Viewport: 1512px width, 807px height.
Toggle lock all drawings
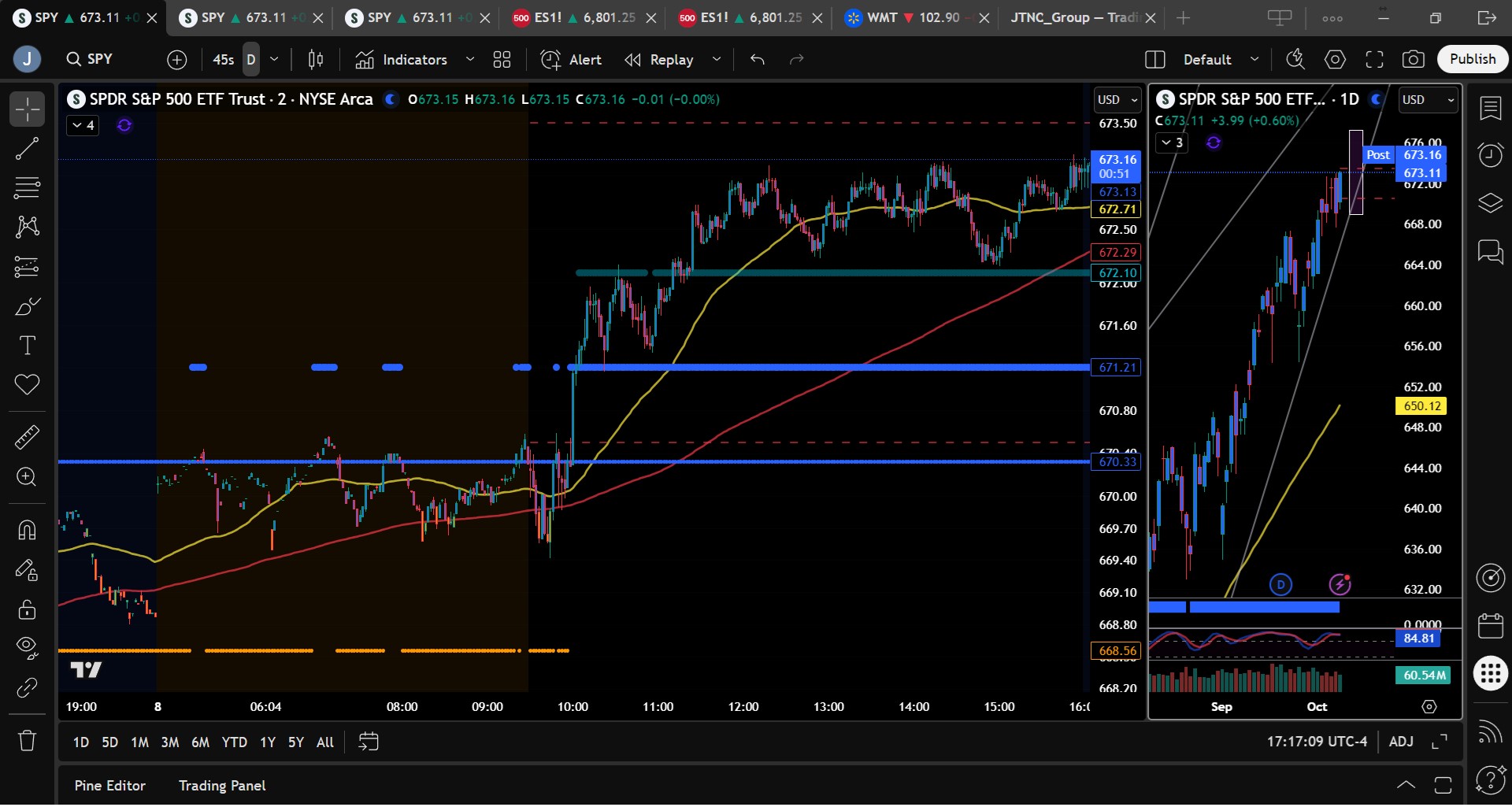(27, 609)
